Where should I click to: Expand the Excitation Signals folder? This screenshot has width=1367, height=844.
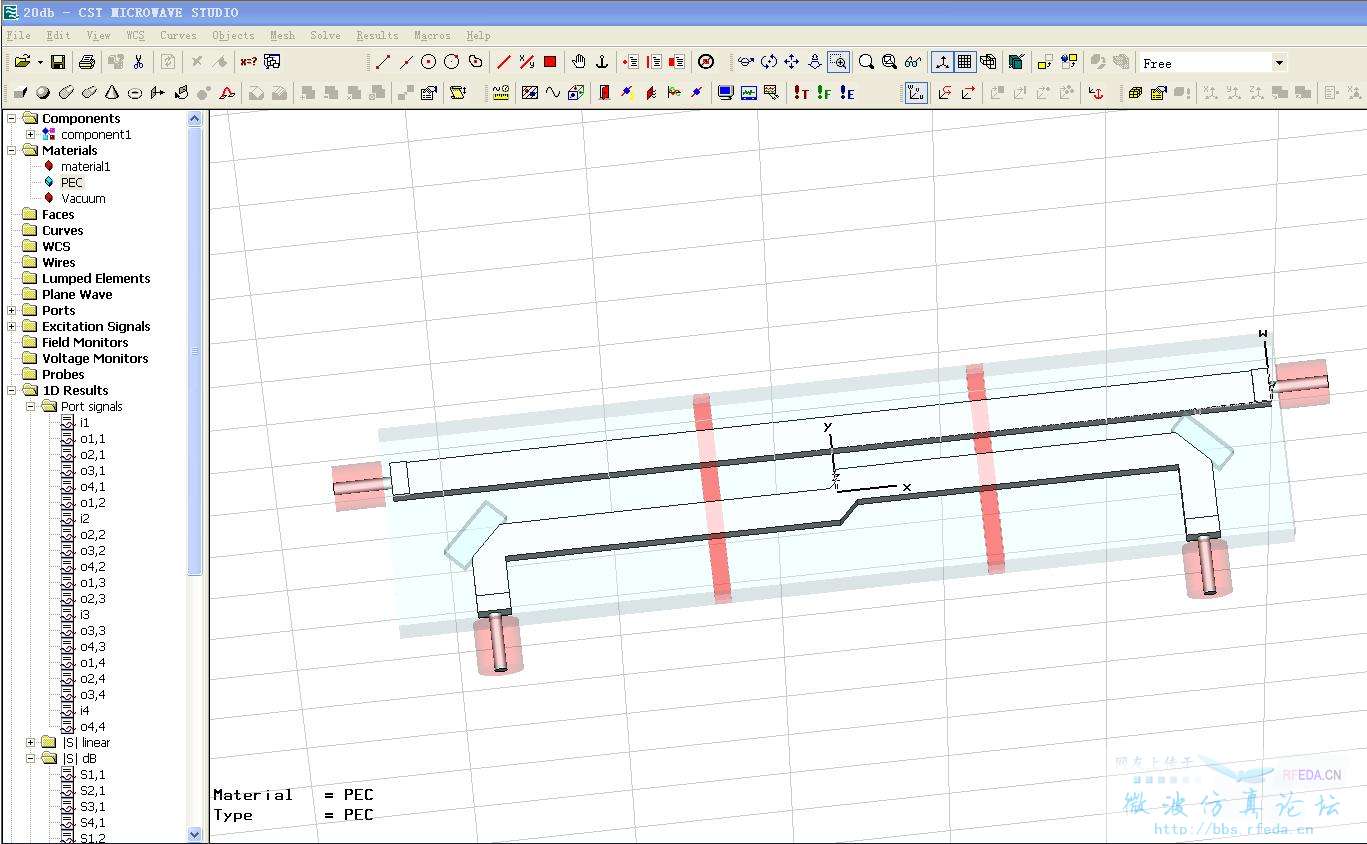click(x=12, y=326)
